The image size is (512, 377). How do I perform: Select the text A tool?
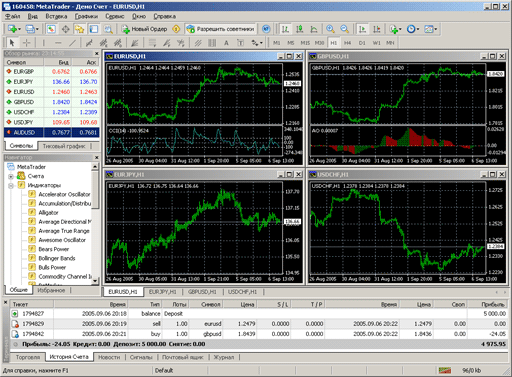point(226,43)
